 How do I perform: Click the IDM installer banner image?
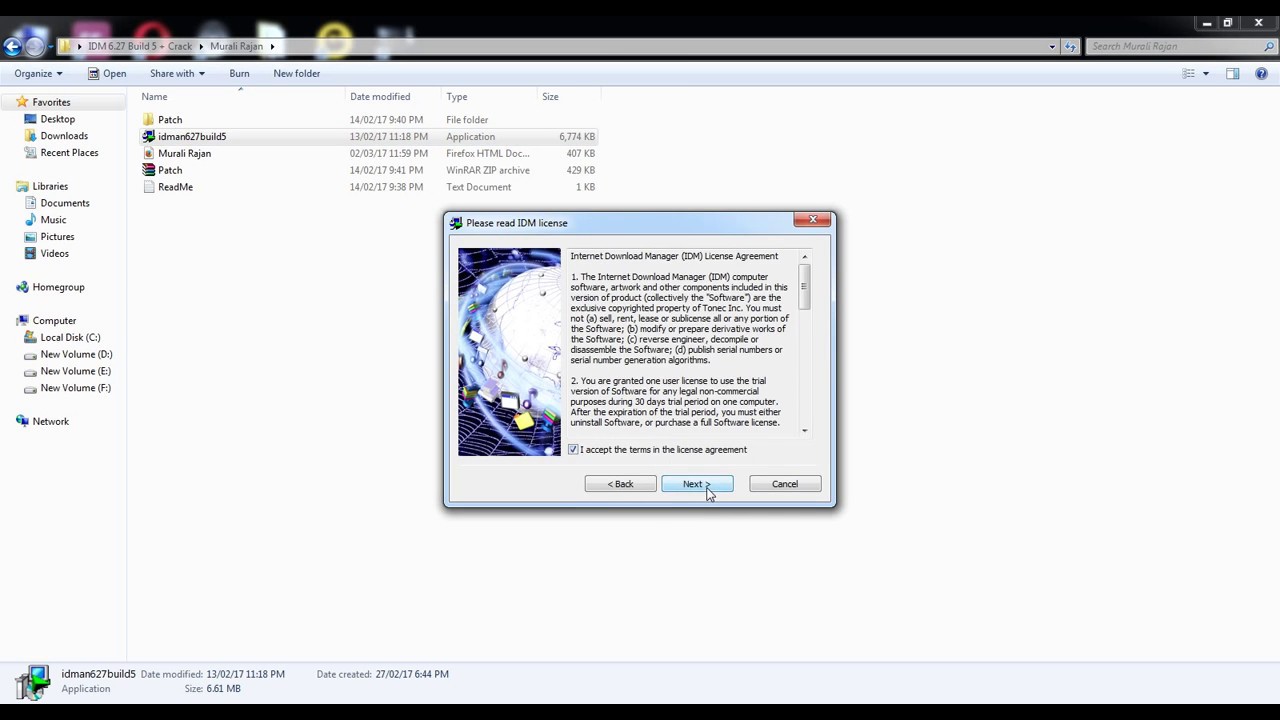pos(510,352)
